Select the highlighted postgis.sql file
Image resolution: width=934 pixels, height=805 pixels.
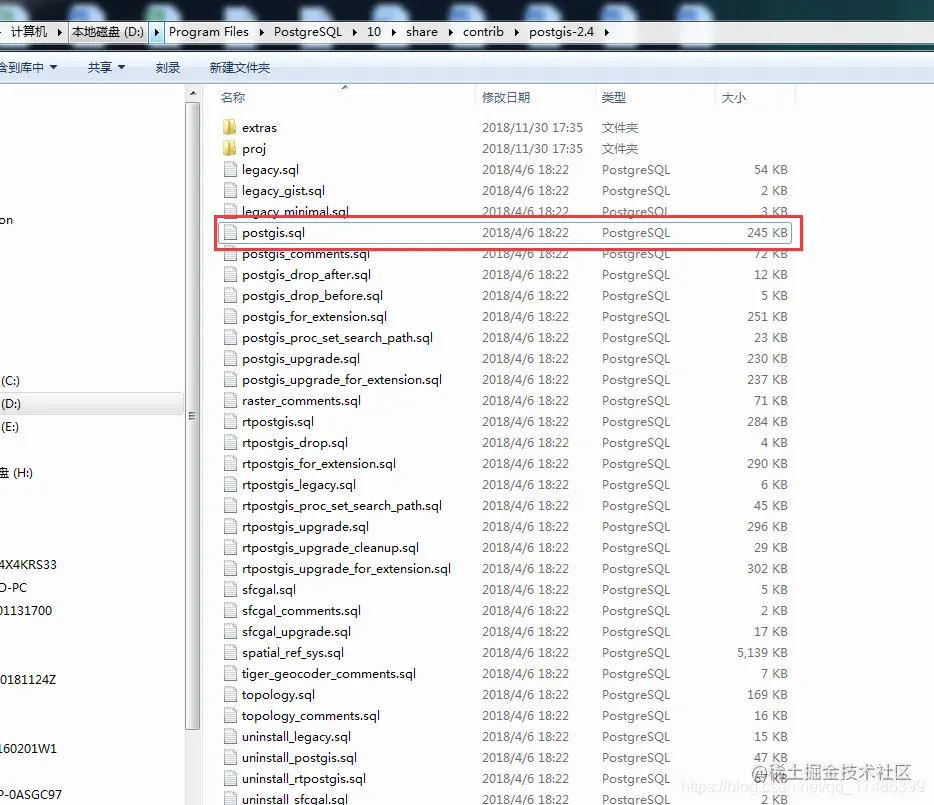[x=272, y=232]
